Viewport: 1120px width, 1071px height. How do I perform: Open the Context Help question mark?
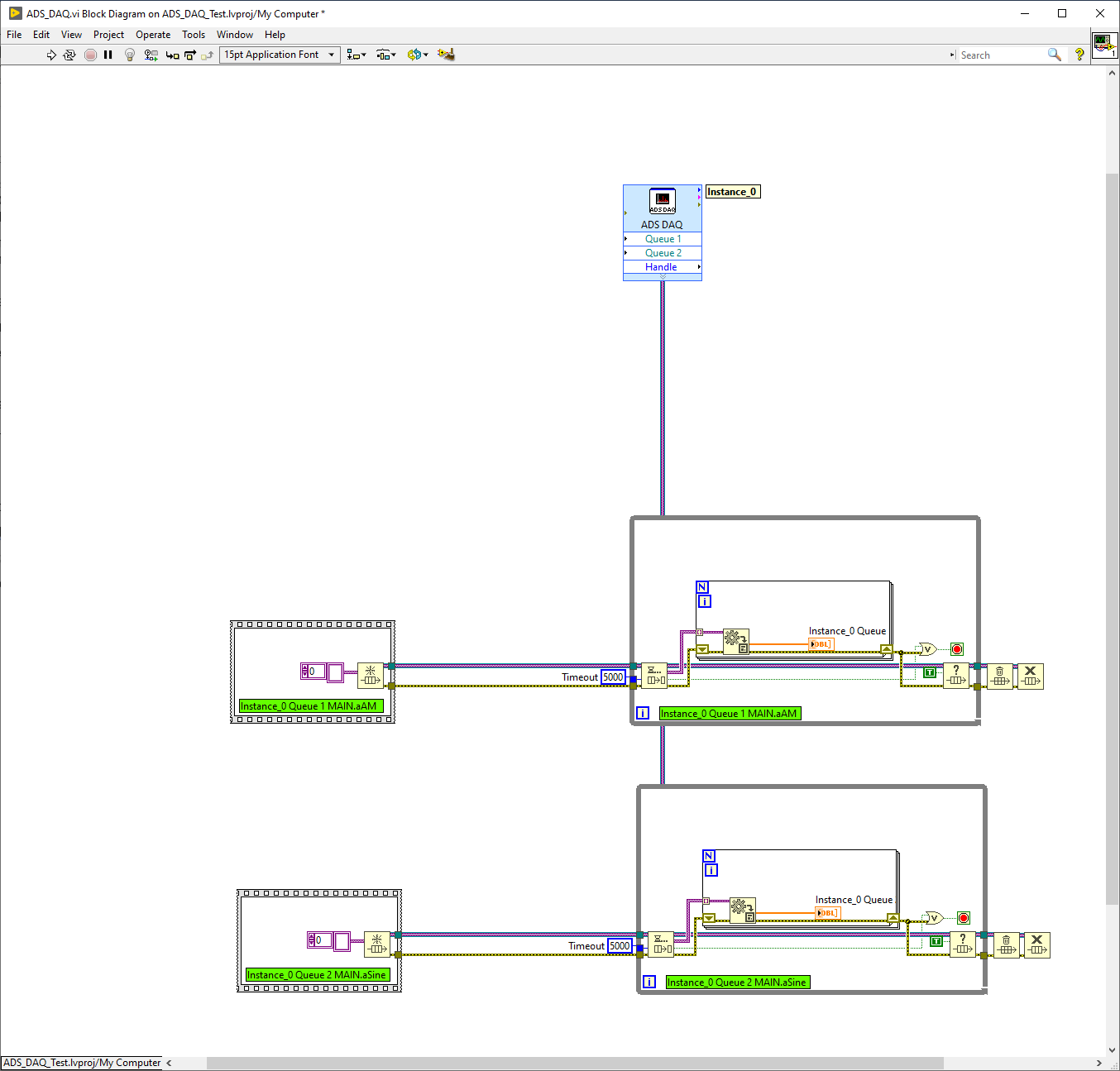pyautogui.click(x=1079, y=55)
